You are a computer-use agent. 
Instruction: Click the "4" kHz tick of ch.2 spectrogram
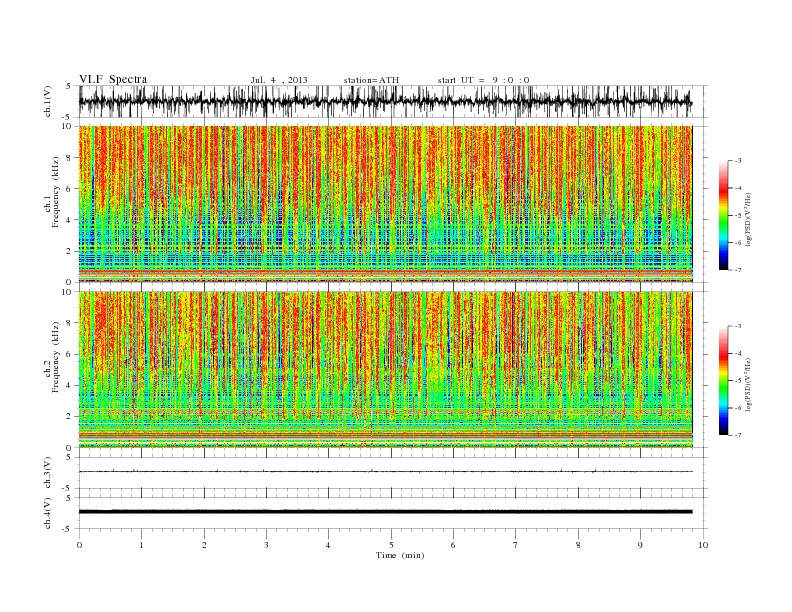click(x=69, y=385)
